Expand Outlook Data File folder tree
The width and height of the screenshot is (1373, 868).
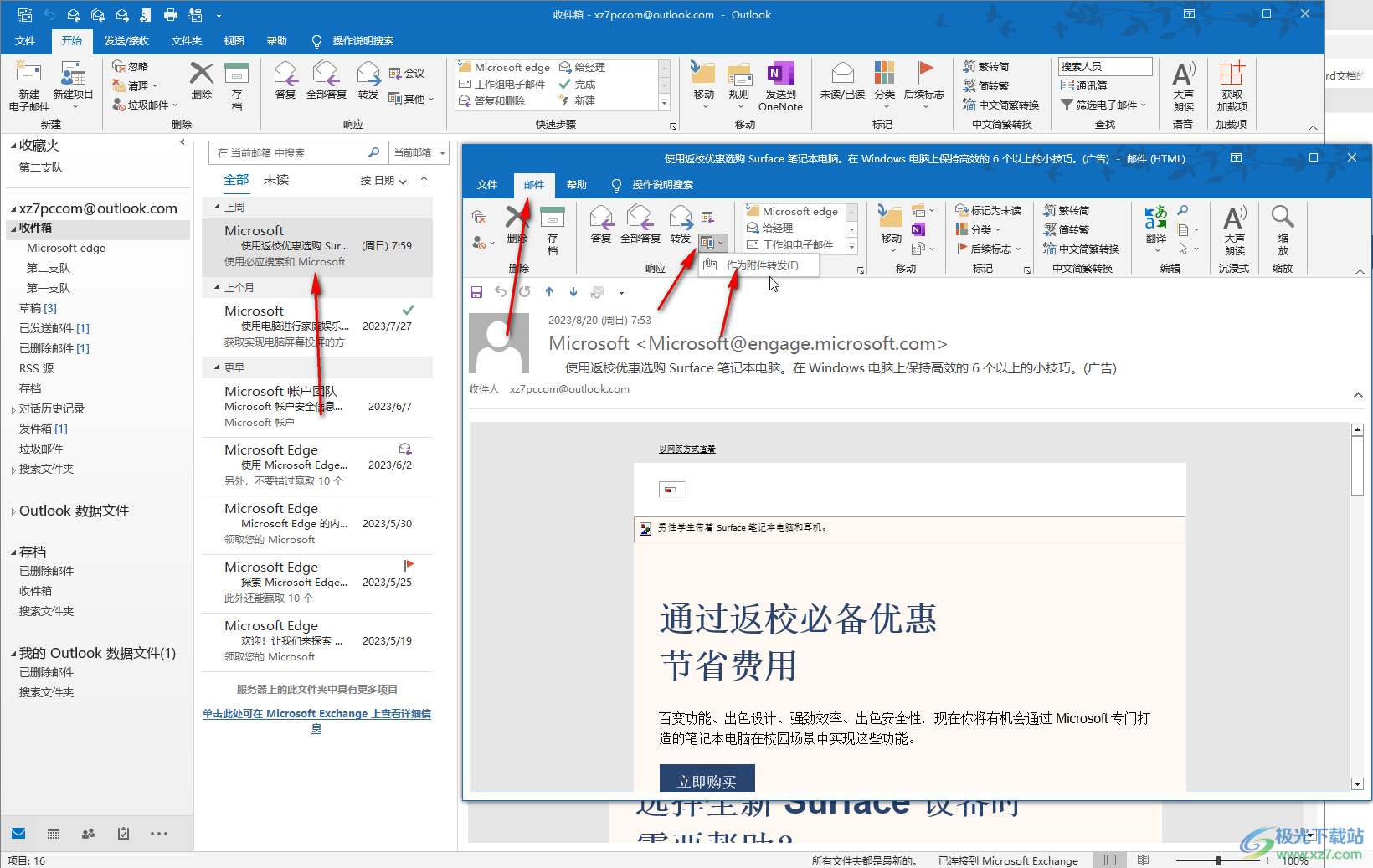pos(13,511)
